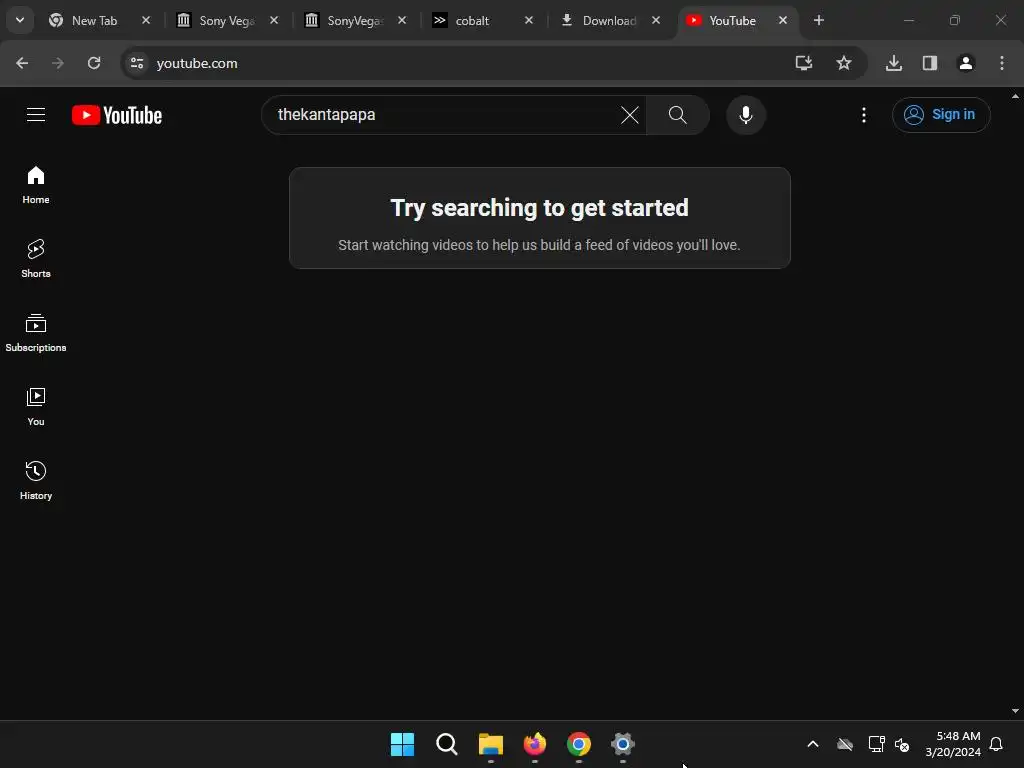Close the Download tab
Image resolution: width=1024 pixels, height=768 pixels.
pos(656,20)
